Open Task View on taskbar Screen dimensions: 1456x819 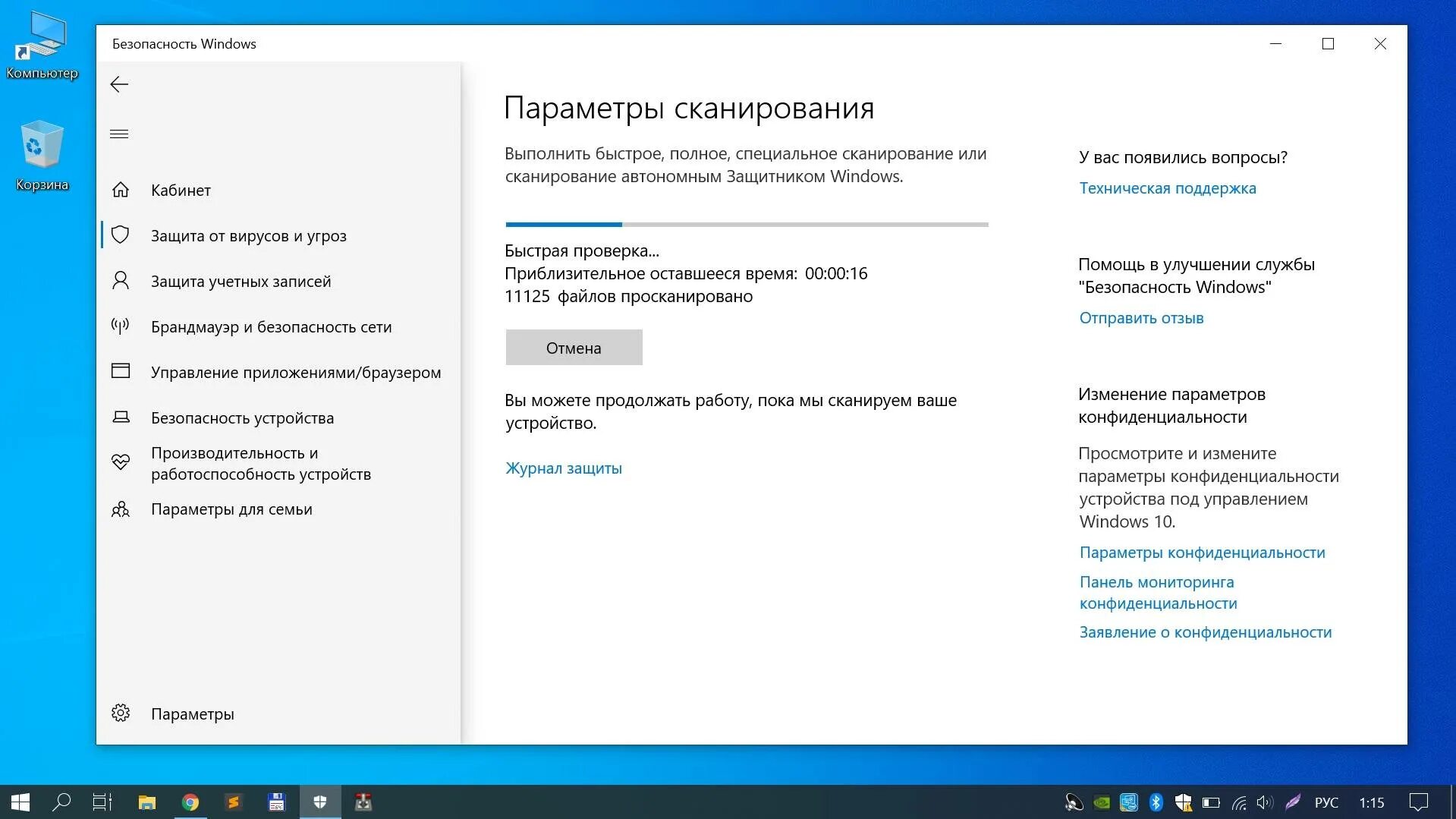pos(102,802)
